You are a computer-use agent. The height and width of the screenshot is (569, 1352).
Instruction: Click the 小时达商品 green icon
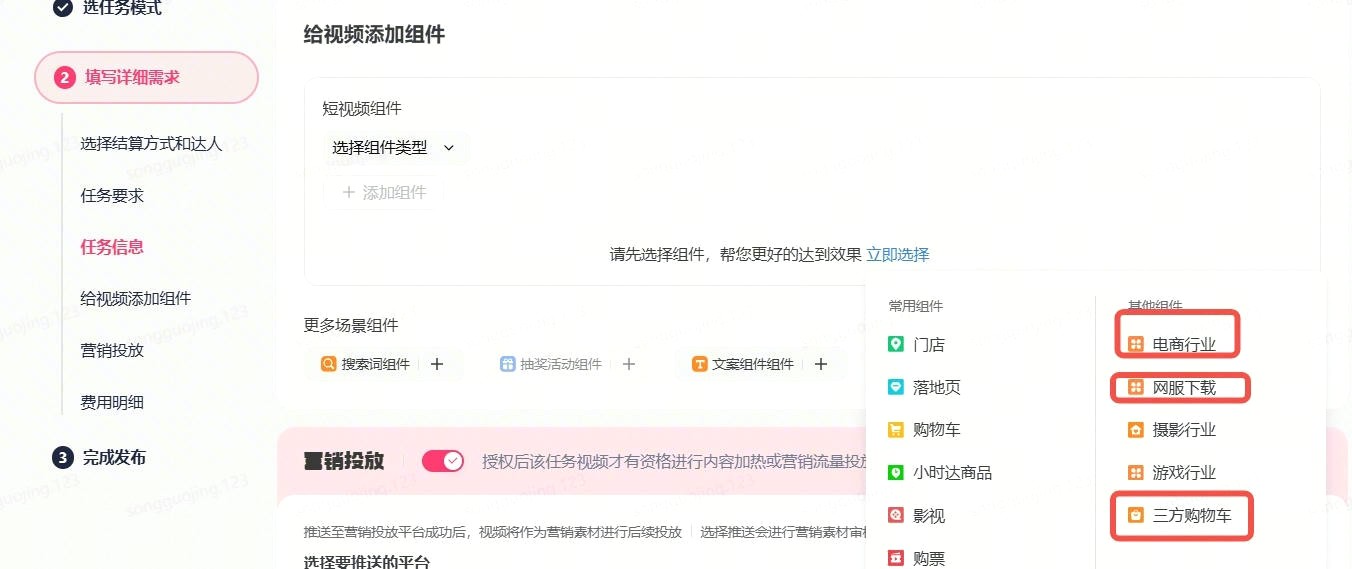896,472
